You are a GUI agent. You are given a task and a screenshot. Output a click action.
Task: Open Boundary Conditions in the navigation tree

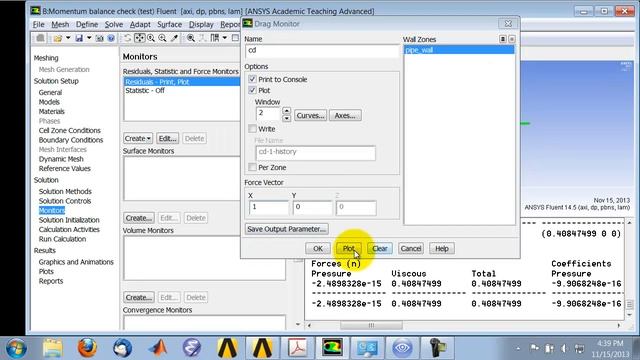71,140
